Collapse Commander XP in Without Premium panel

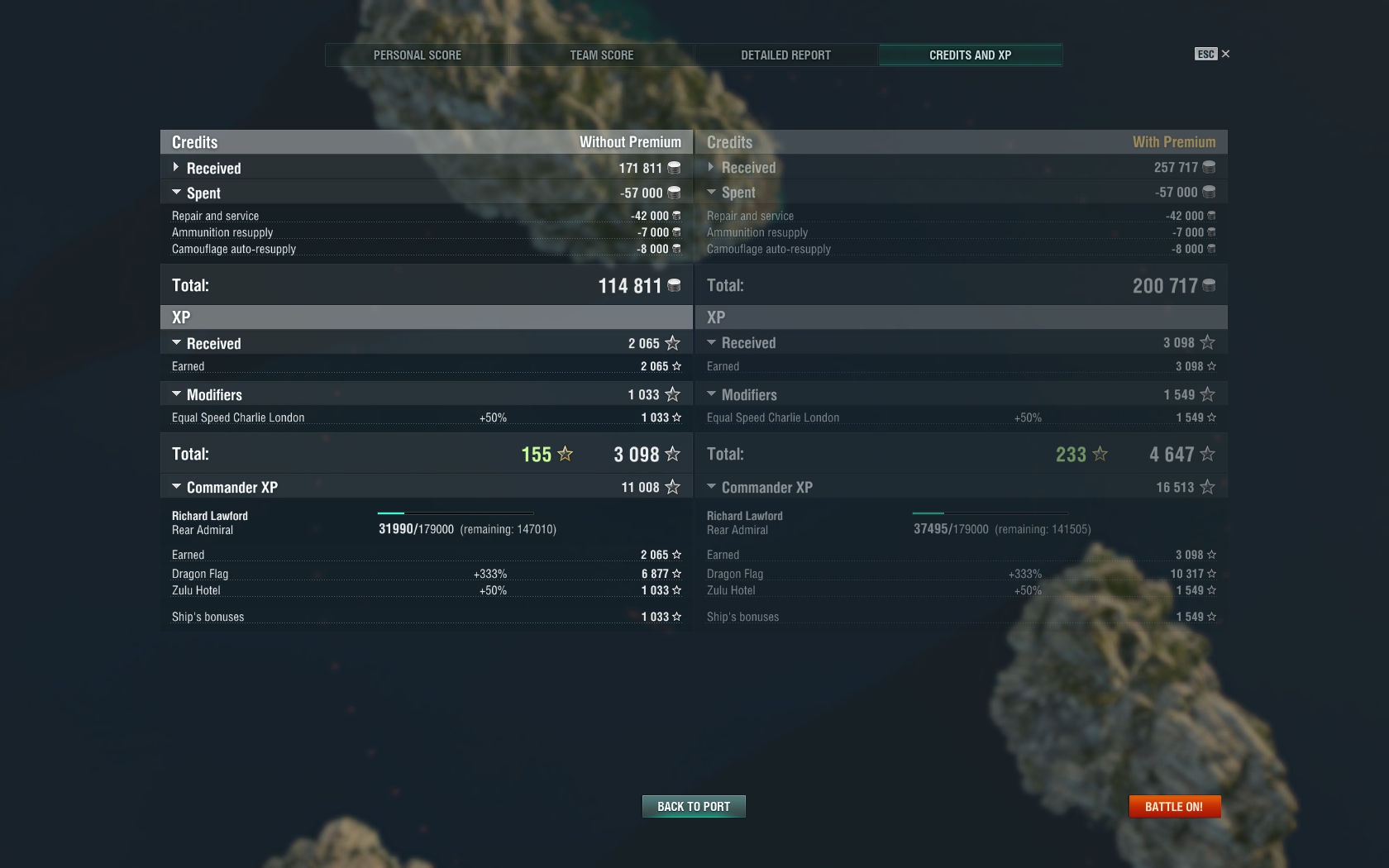(176, 487)
